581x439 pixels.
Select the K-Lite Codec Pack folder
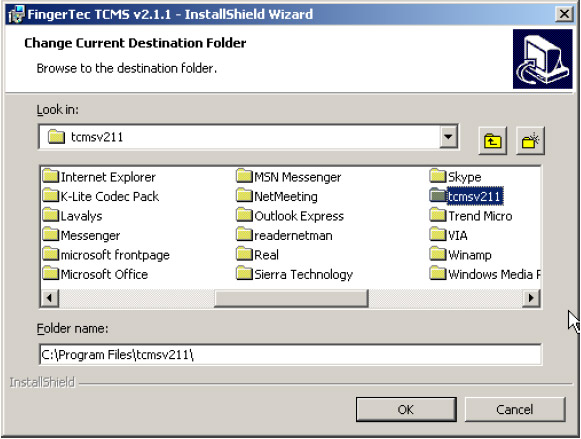100,196
